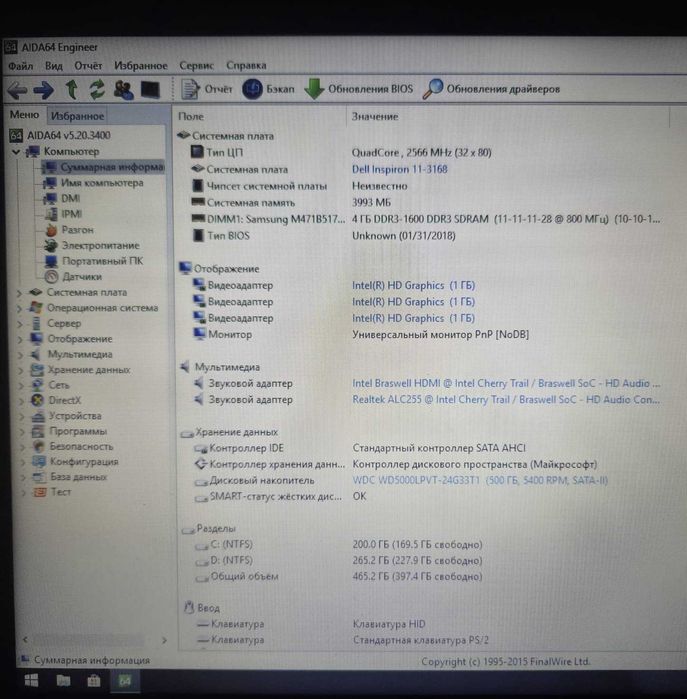Click the Refresh toolbar icon
The width and height of the screenshot is (687, 699).
(97, 89)
